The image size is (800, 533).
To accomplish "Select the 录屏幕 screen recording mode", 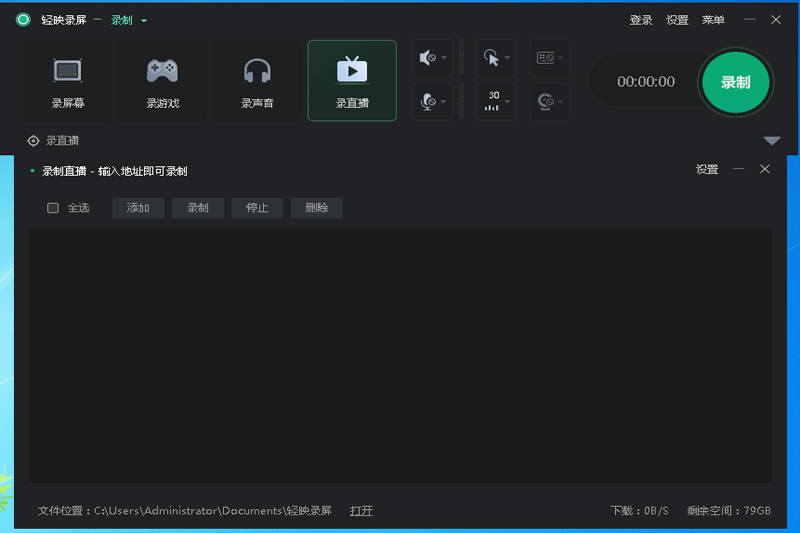I will pyautogui.click(x=67, y=81).
